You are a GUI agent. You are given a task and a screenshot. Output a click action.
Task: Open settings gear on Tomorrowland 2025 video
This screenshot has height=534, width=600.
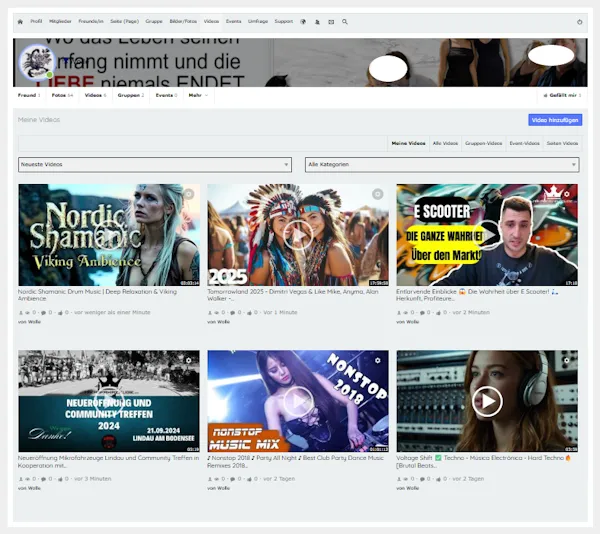click(377, 194)
